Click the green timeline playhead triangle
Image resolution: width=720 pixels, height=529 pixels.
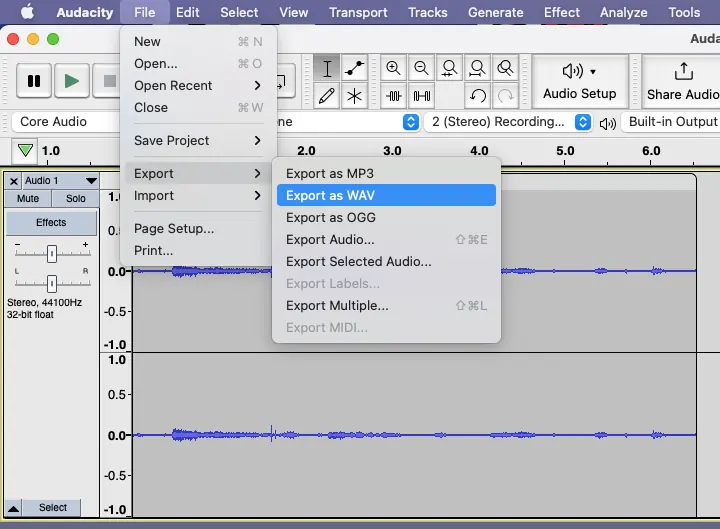point(25,150)
